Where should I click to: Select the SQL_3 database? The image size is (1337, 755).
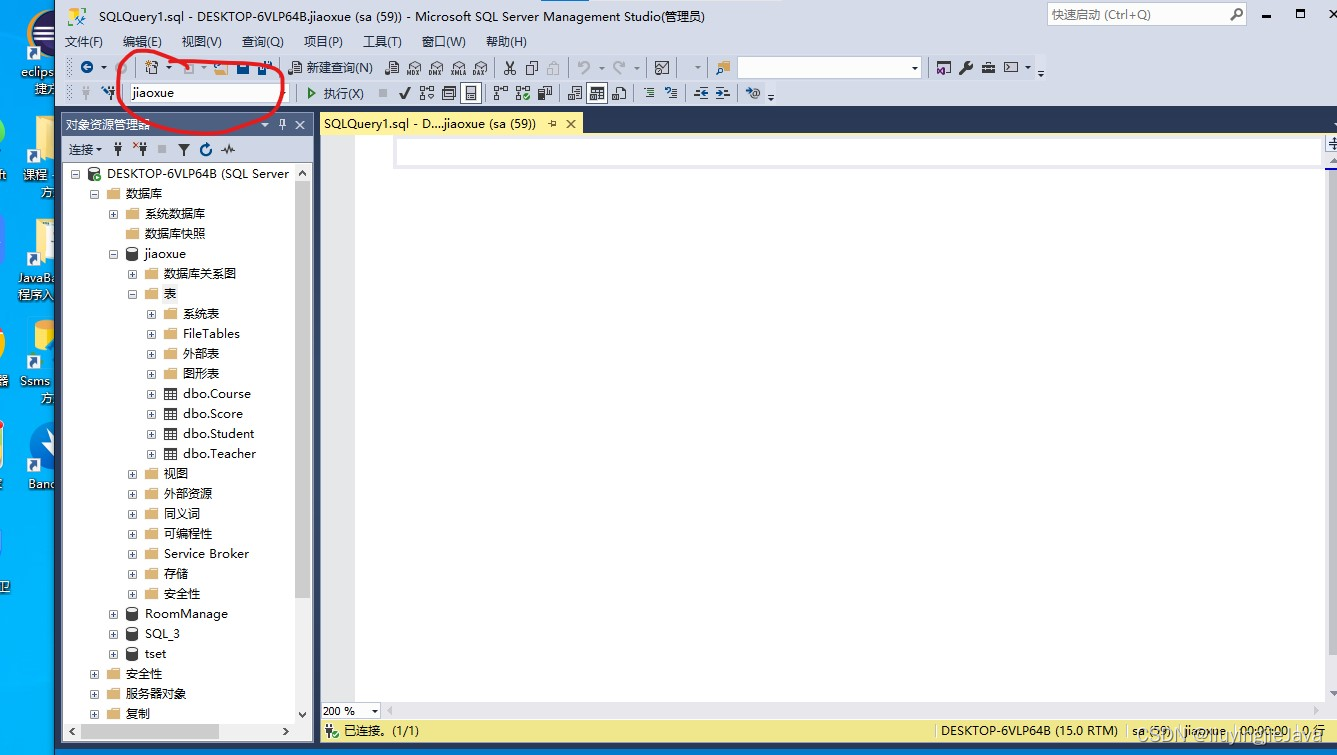tap(162, 634)
